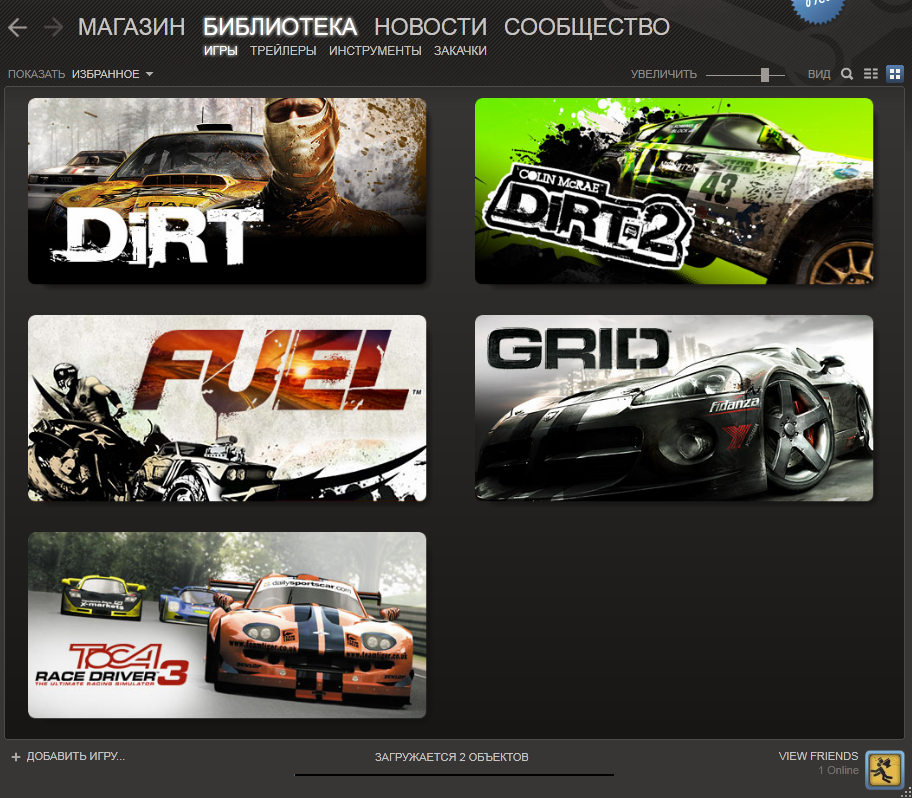912x798 pixels.
Task: Expand the ИЗБРАННОЕ filter dropdown
Action: (x=112, y=74)
